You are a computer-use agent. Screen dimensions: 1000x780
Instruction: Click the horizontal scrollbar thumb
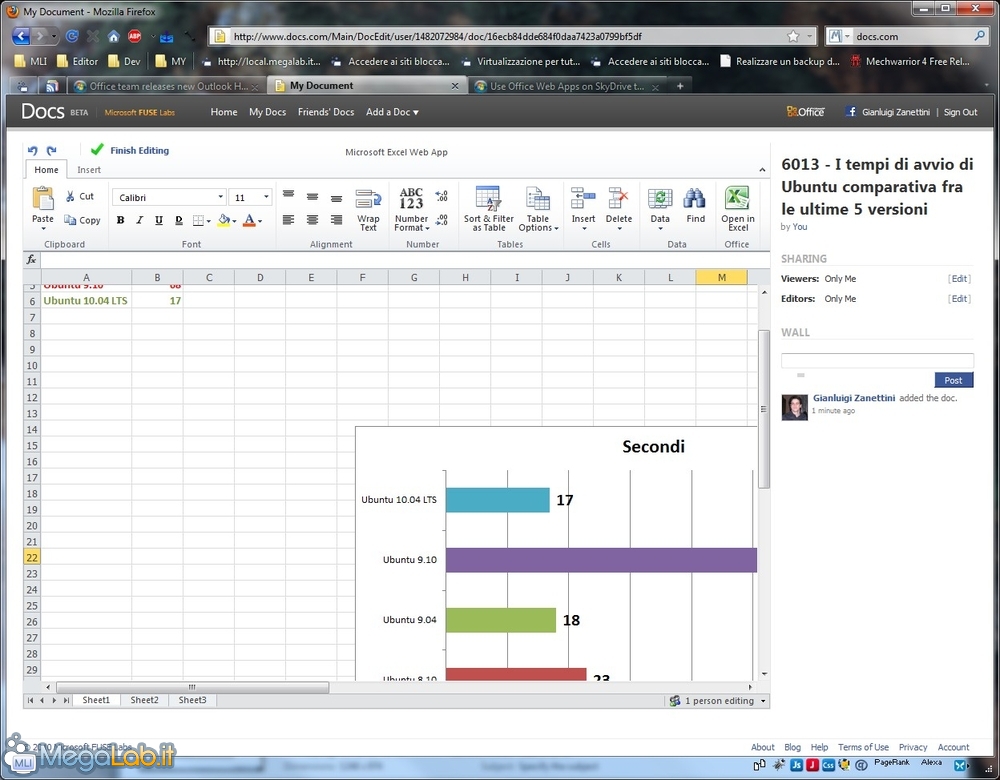[193, 687]
